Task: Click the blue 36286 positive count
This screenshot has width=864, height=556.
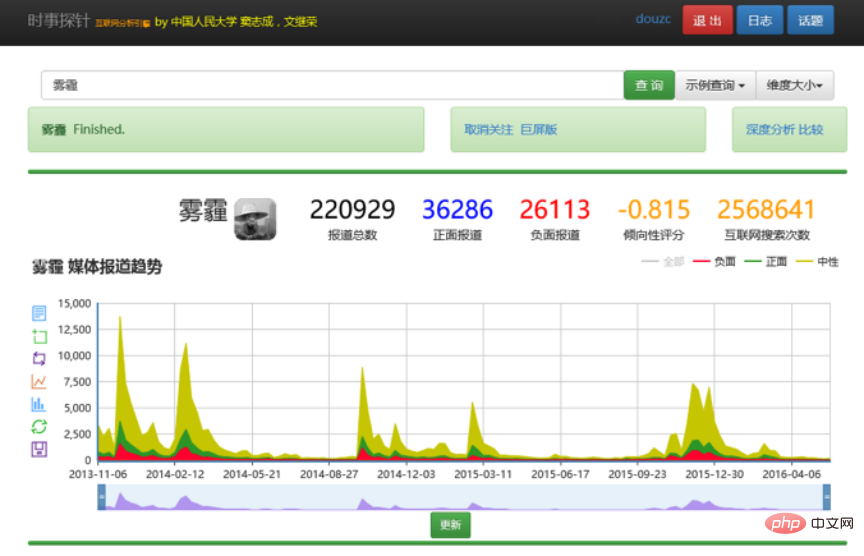Action: [457, 210]
